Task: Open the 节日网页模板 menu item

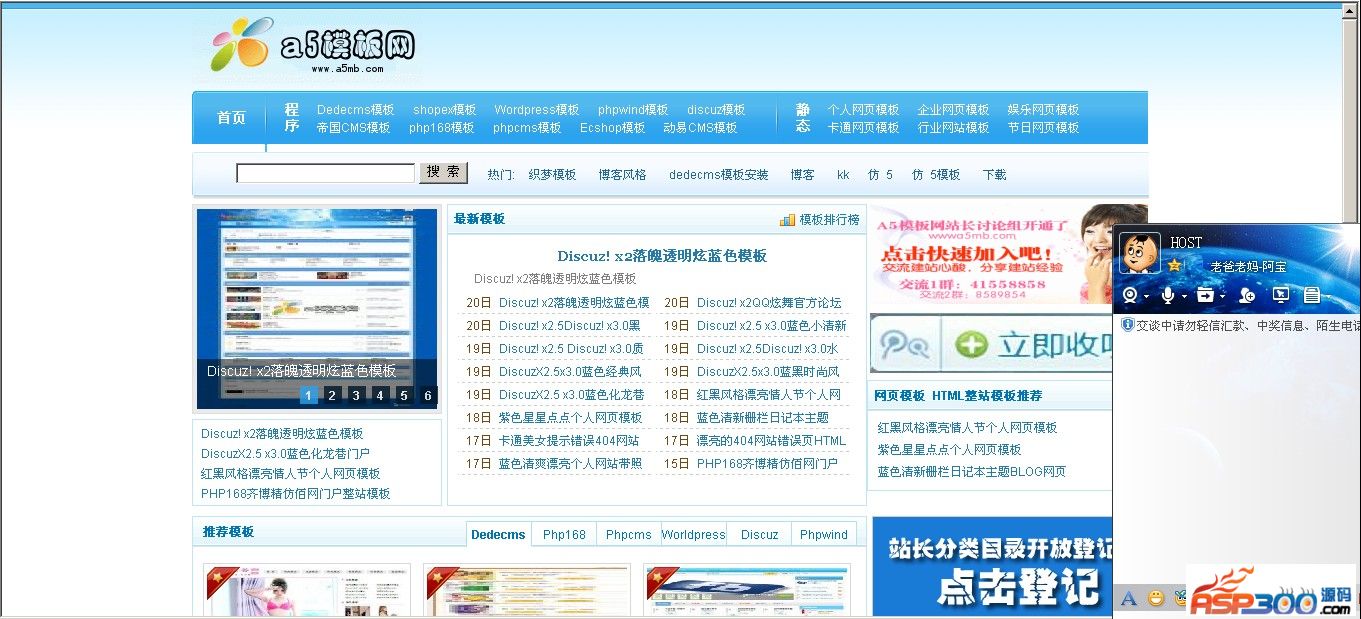Action: pos(1043,128)
